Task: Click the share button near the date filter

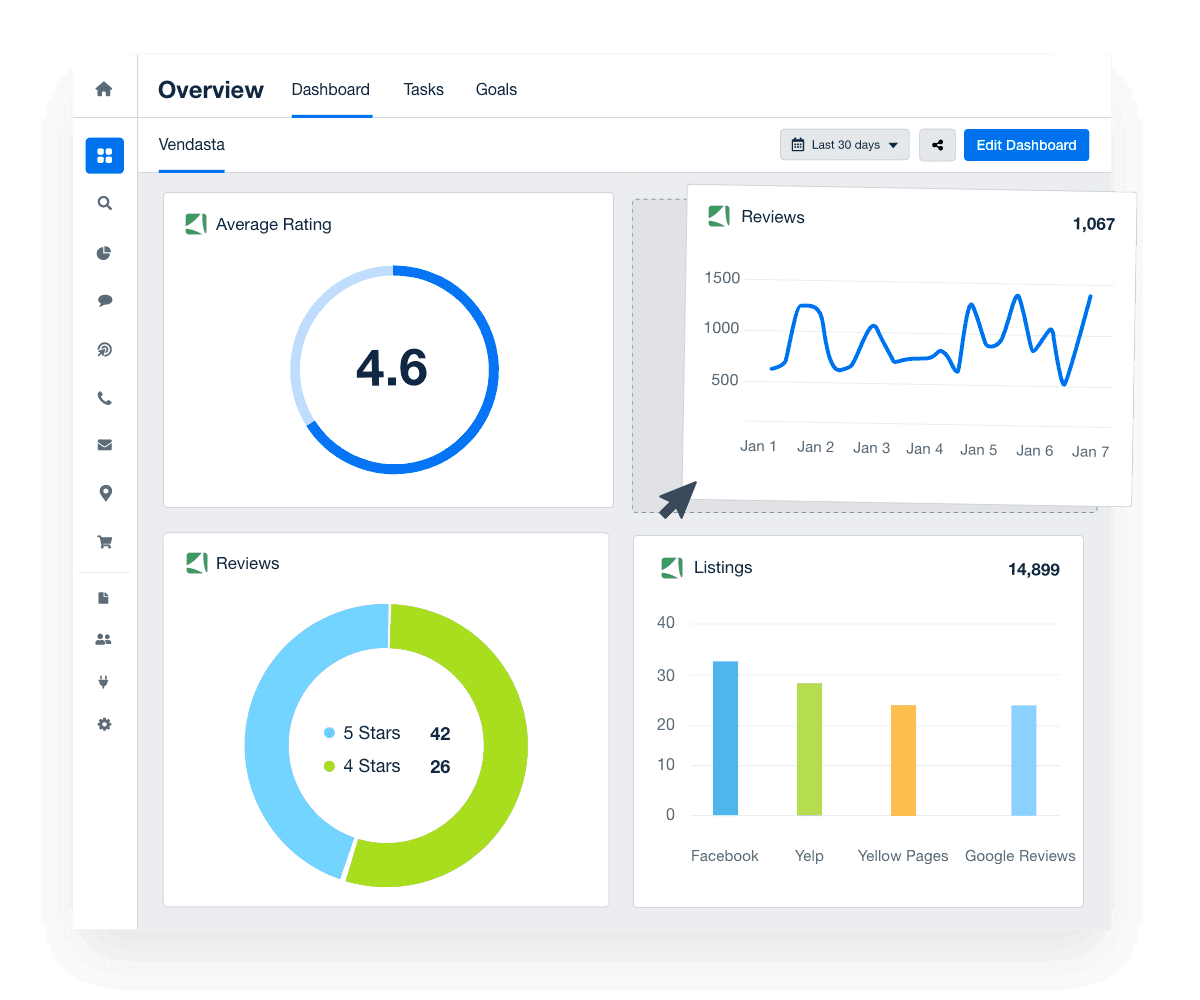Action: (937, 144)
